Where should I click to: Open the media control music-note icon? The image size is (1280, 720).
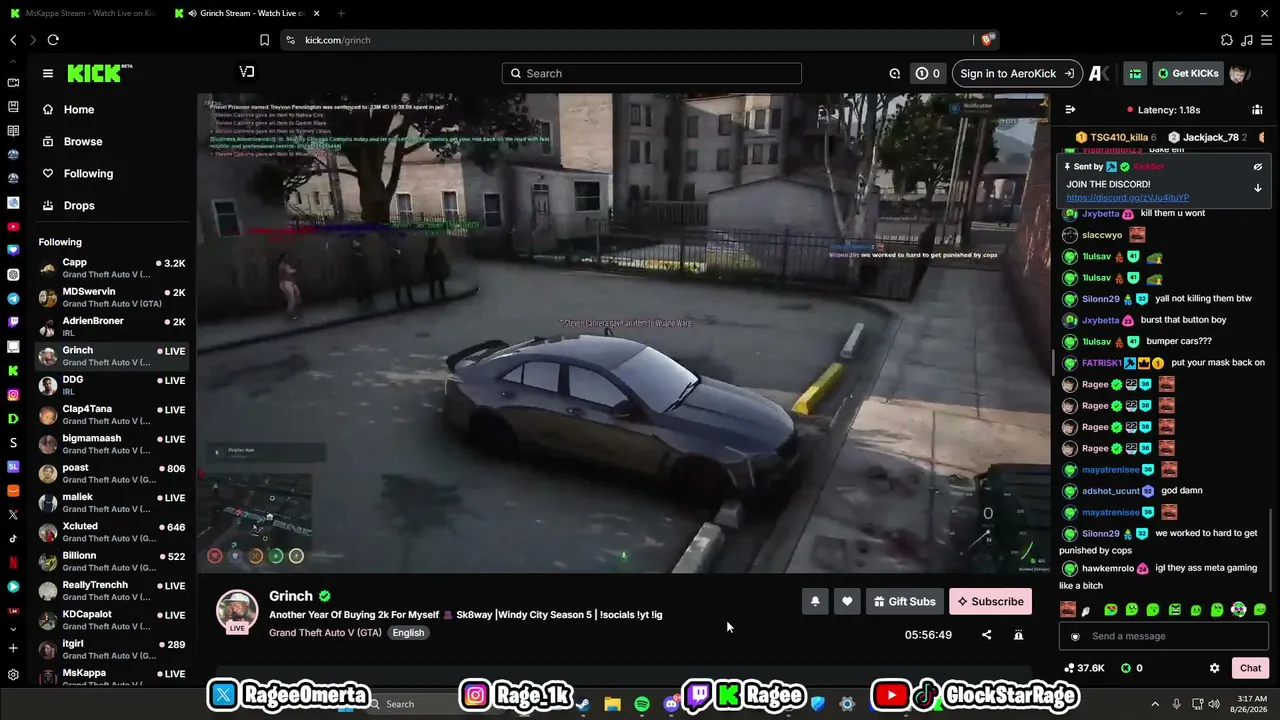point(1247,40)
